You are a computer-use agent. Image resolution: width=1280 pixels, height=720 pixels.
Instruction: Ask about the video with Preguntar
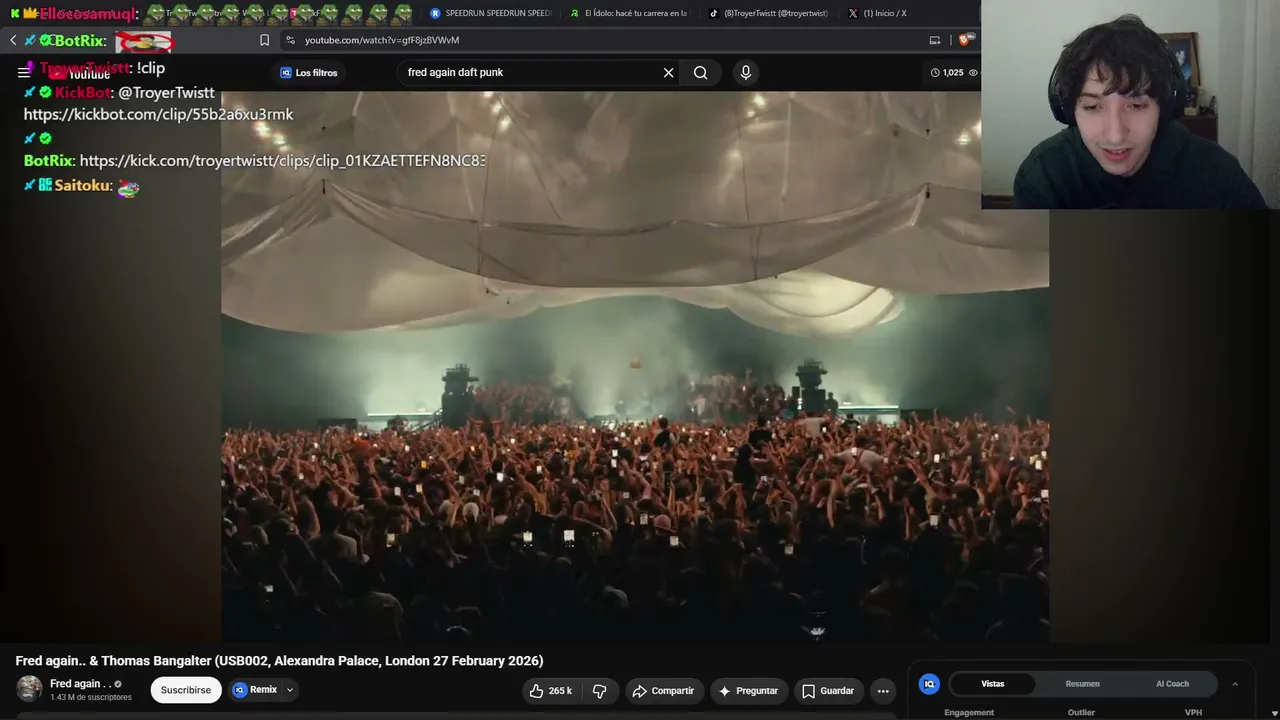click(x=748, y=691)
